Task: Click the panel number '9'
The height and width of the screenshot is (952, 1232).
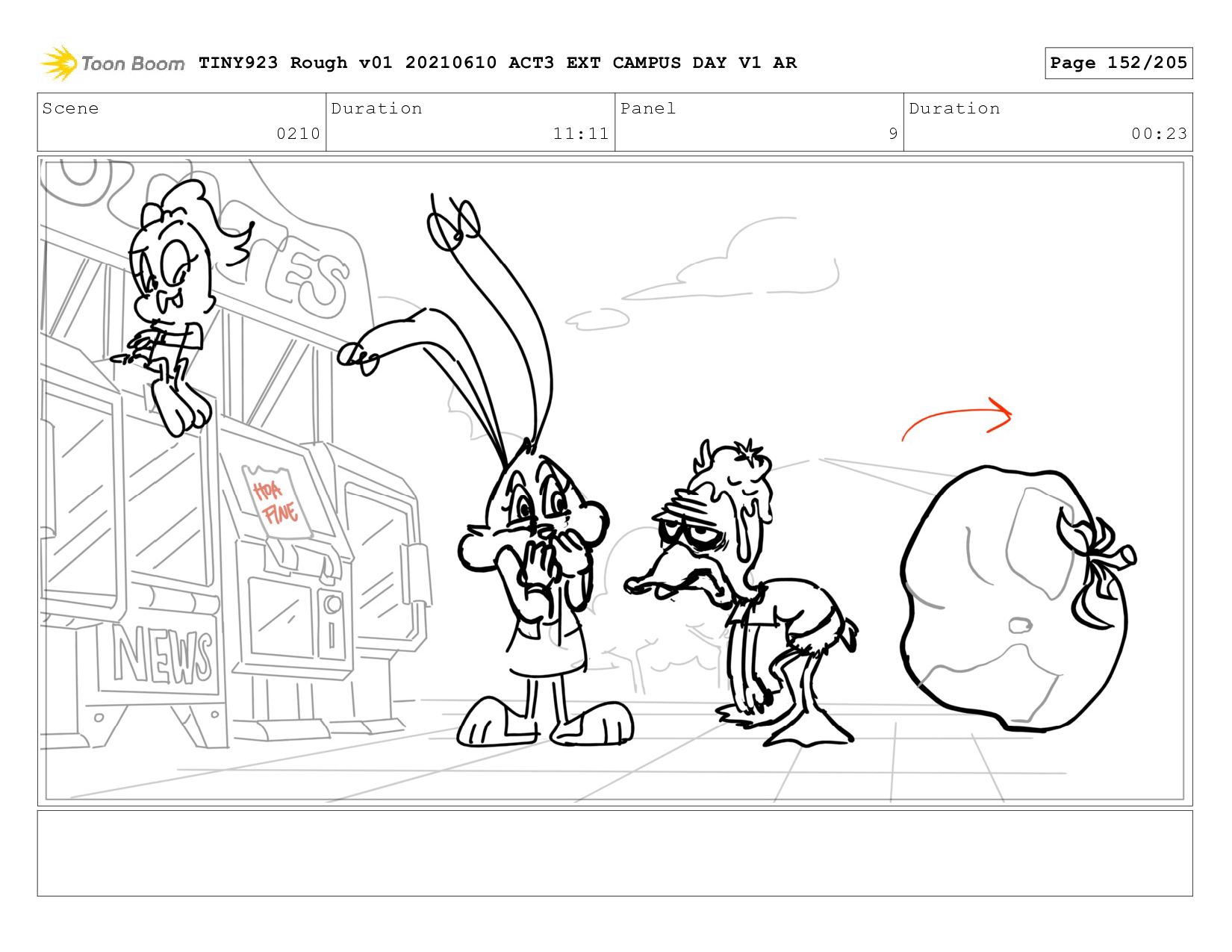Action: tap(893, 134)
